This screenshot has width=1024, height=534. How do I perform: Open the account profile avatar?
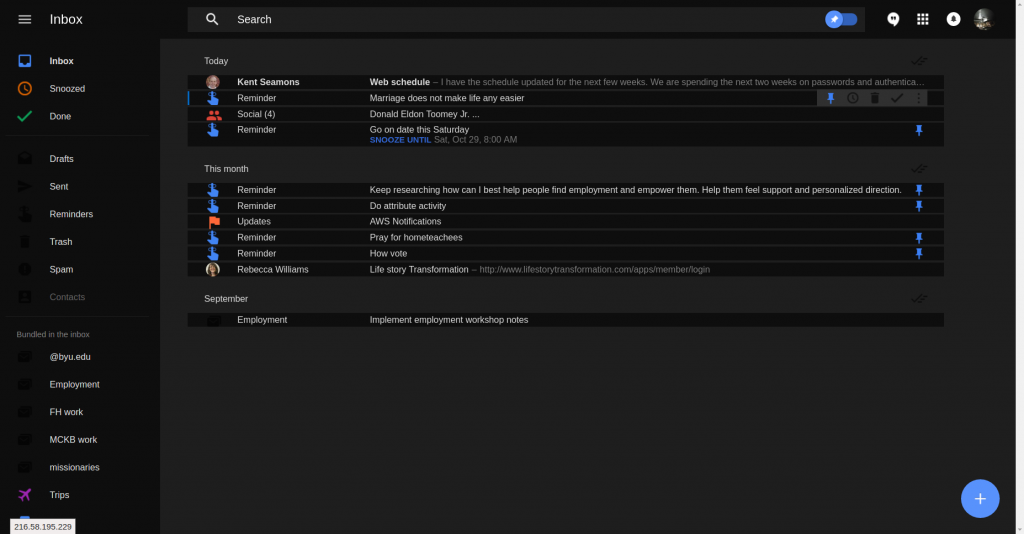[984, 20]
